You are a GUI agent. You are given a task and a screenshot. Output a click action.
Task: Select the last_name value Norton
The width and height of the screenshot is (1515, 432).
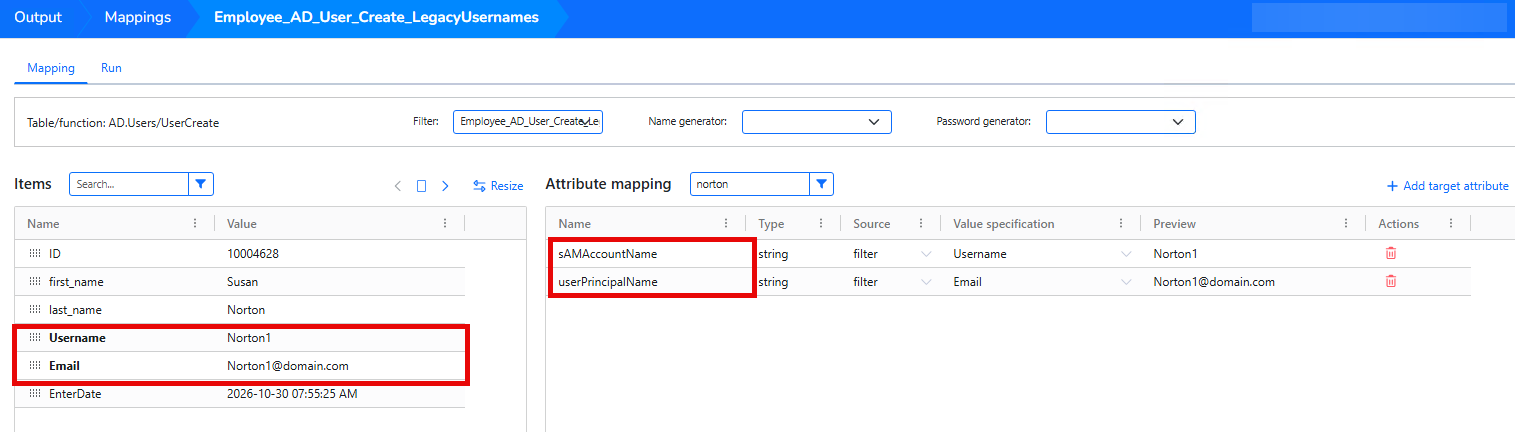point(246,310)
